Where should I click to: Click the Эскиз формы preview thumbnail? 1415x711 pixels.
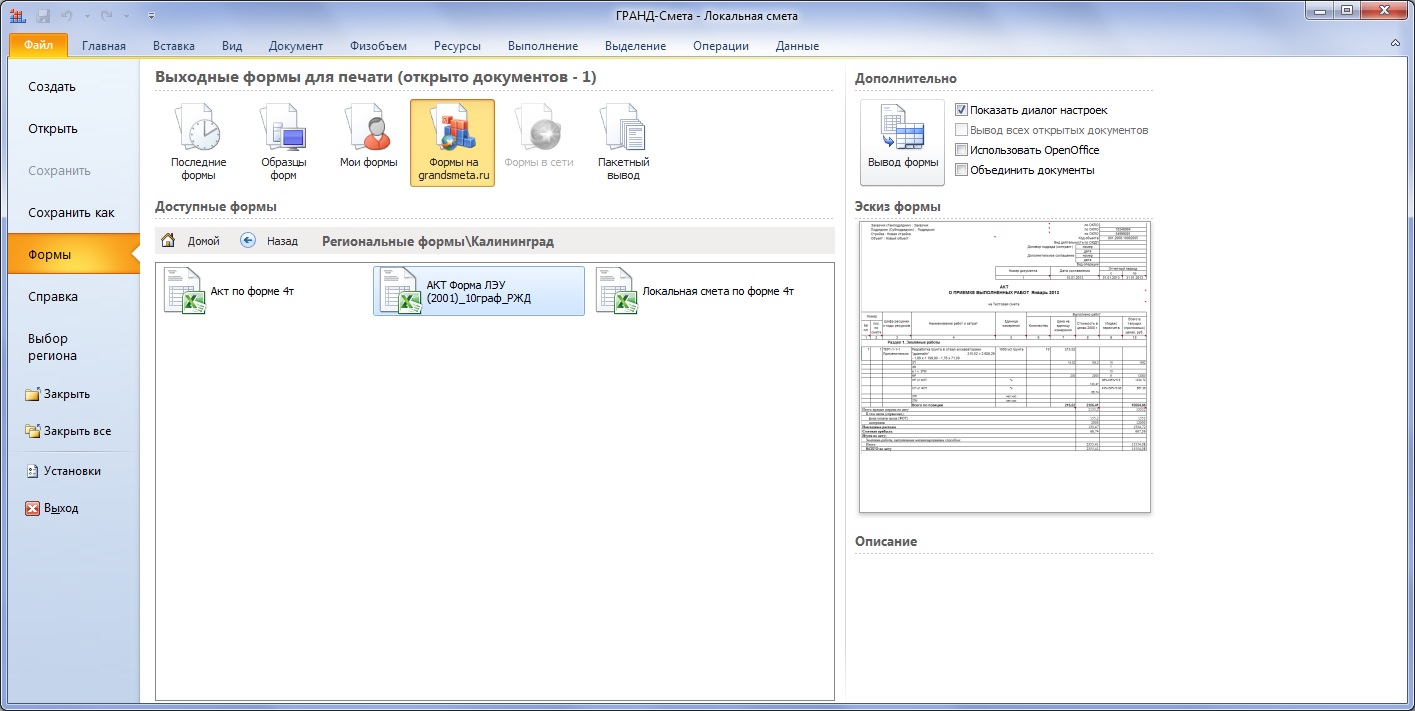1003,367
